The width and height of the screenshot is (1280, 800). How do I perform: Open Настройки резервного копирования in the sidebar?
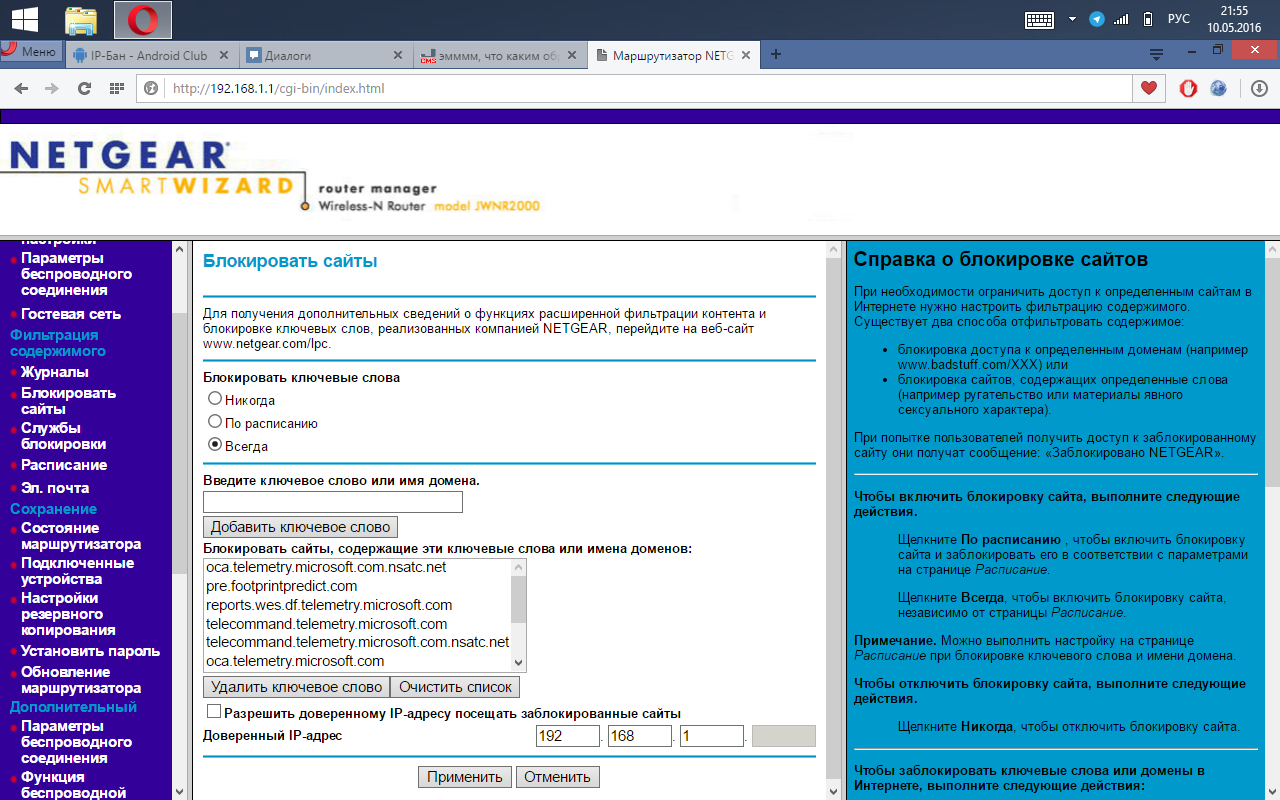(x=68, y=614)
